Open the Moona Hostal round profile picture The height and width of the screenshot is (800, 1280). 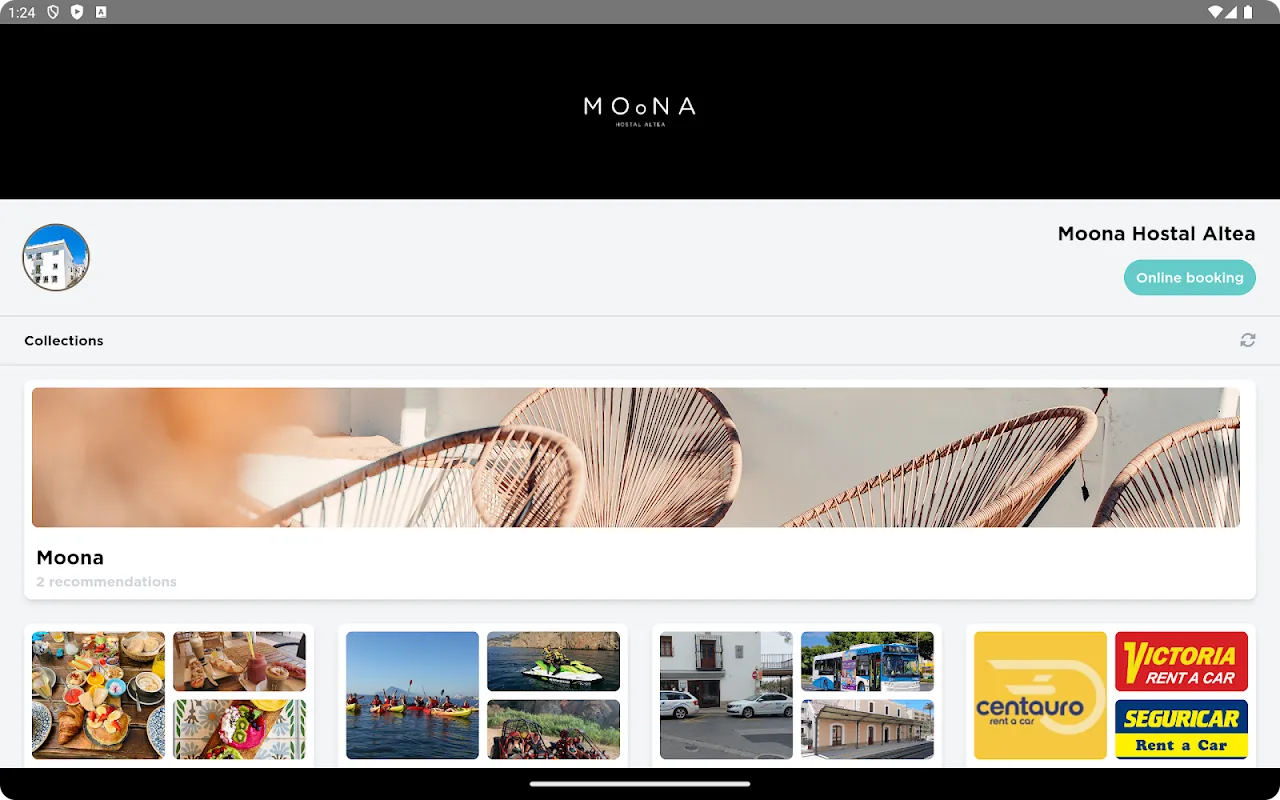[56, 257]
